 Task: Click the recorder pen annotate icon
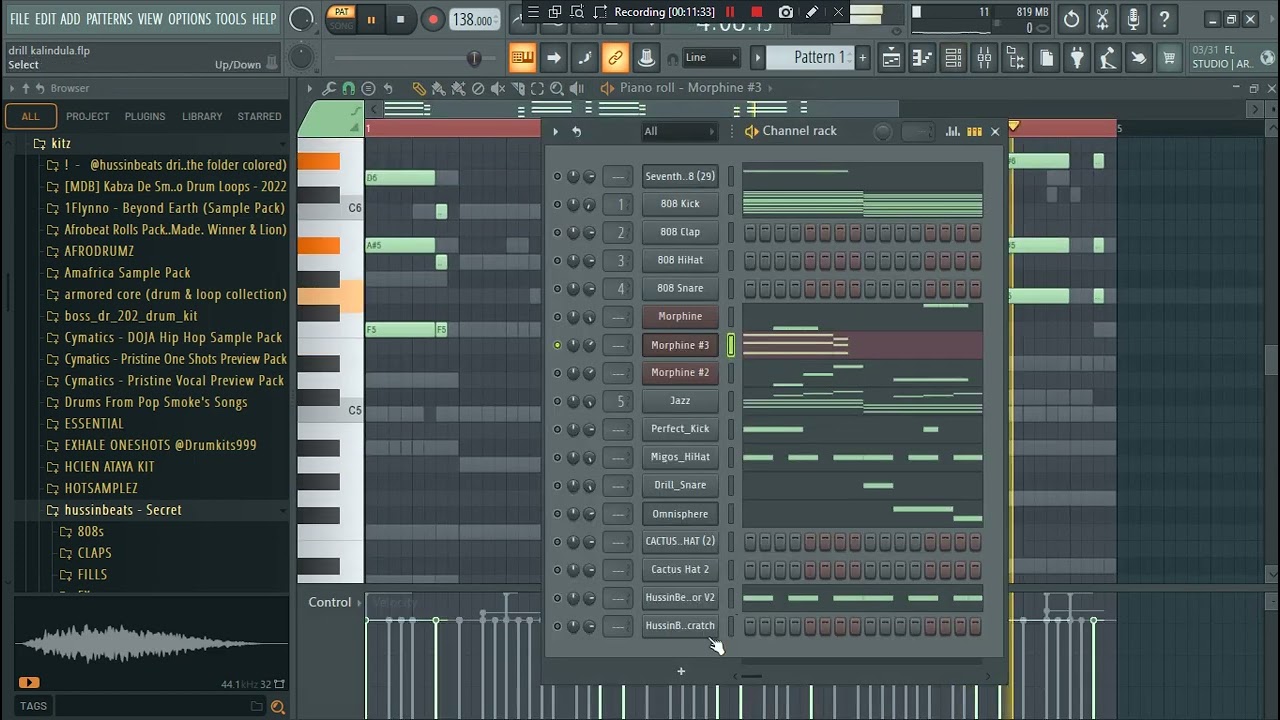(x=812, y=12)
